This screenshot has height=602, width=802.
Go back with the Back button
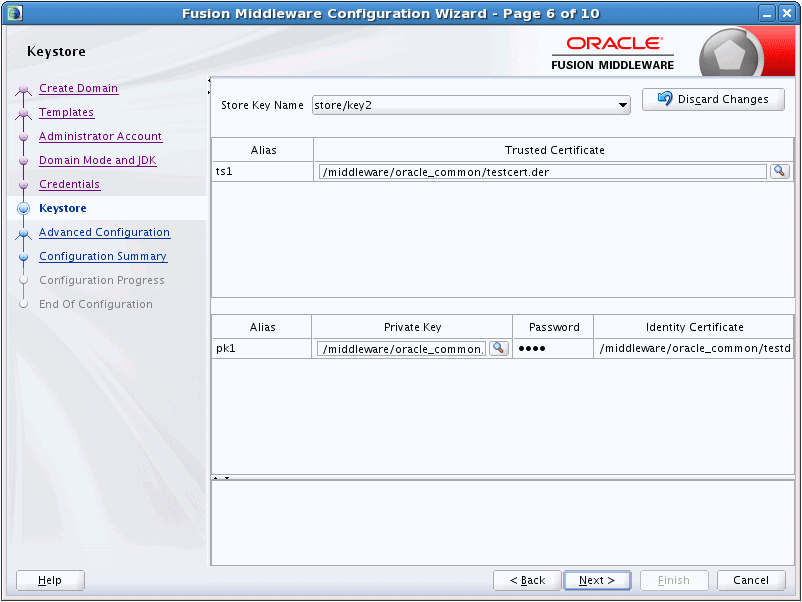pyautogui.click(x=527, y=580)
